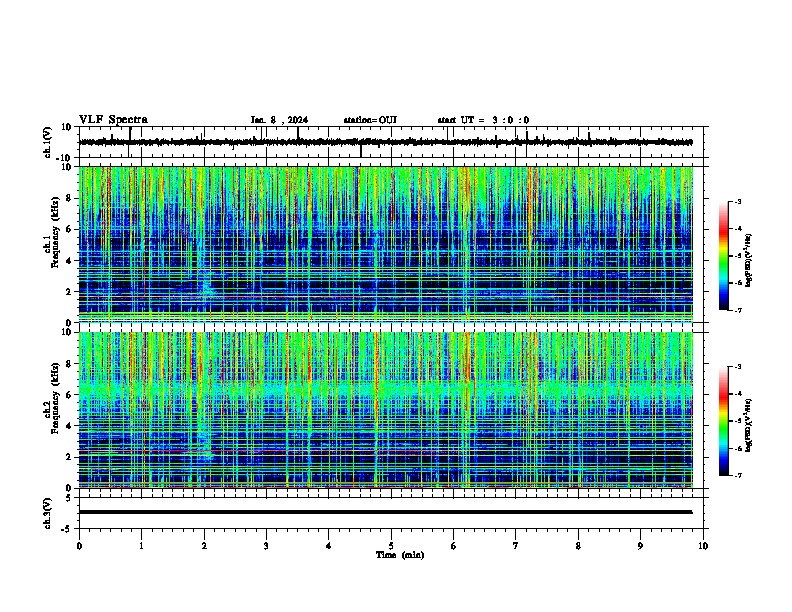Click the time axis tick label "1"
This screenshot has width=792, height=612.
[141, 546]
